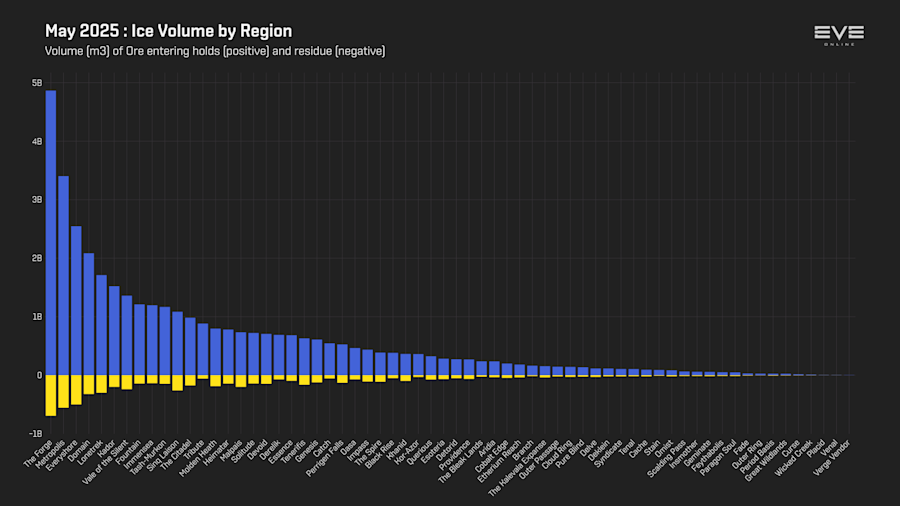Click the Period Basis x-axis label
Screen dimensions: 900x506
(757, 457)
